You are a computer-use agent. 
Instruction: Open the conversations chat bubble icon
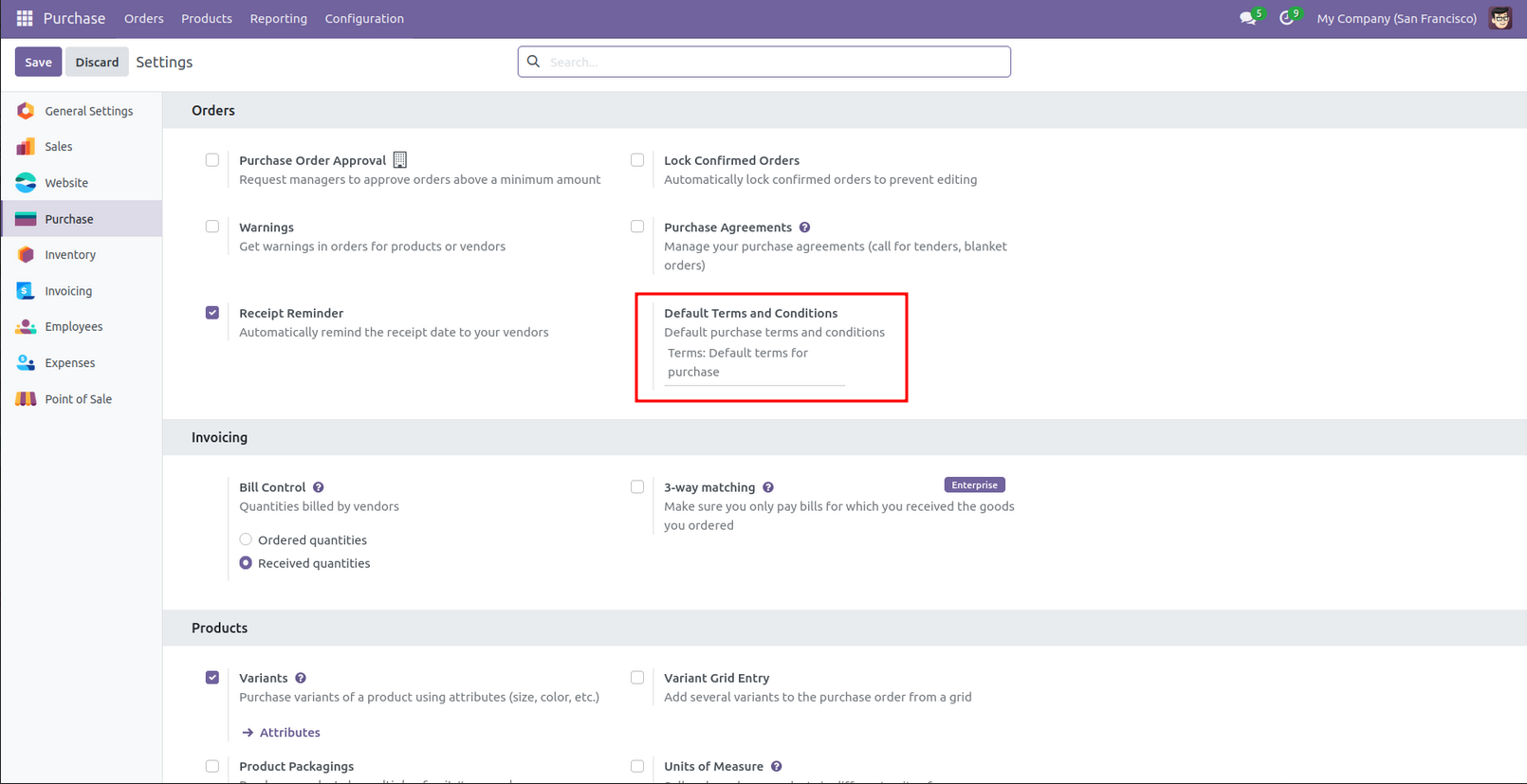click(x=1247, y=18)
